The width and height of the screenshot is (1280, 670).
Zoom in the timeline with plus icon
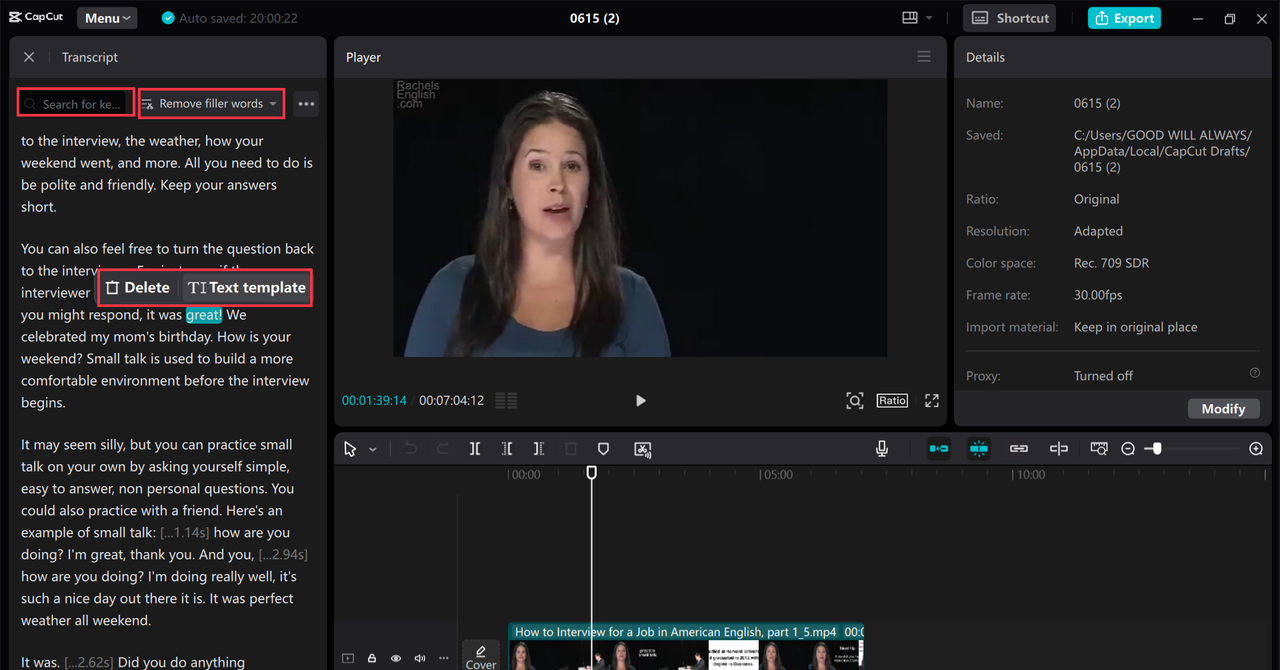click(x=1256, y=449)
